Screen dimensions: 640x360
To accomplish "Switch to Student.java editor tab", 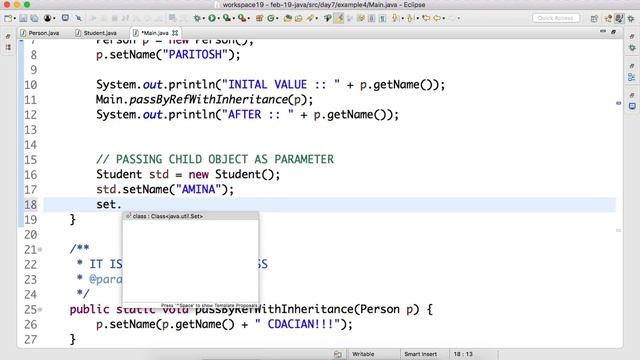I will click(x=96, y=33).
